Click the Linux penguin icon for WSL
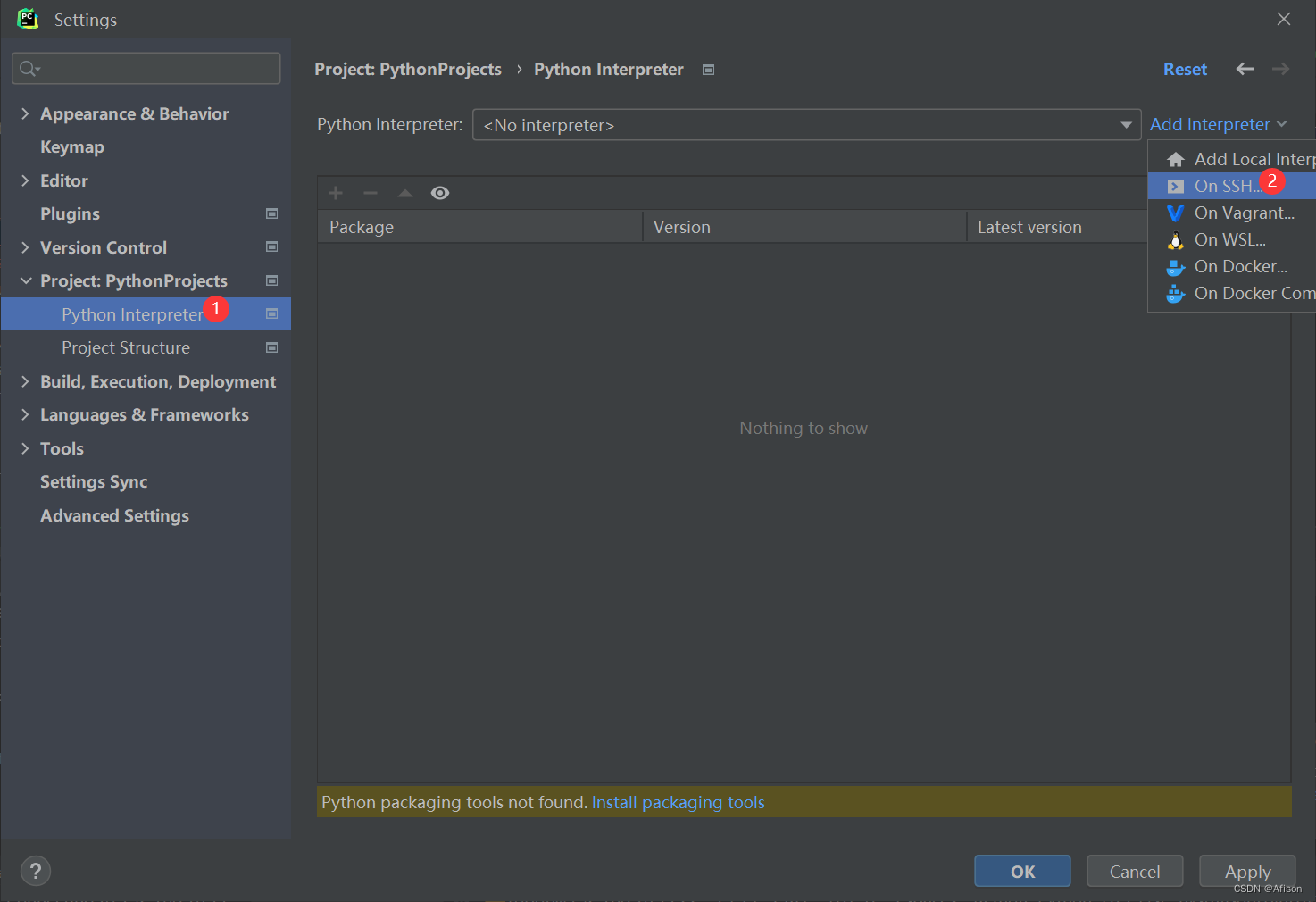Screen dimensions: 1316x902 point(1176,239)
